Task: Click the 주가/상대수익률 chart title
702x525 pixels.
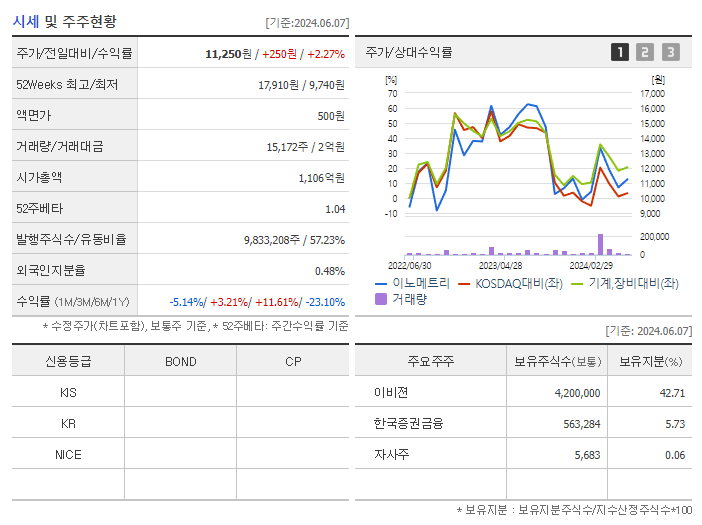Action: tap(409, 52)
